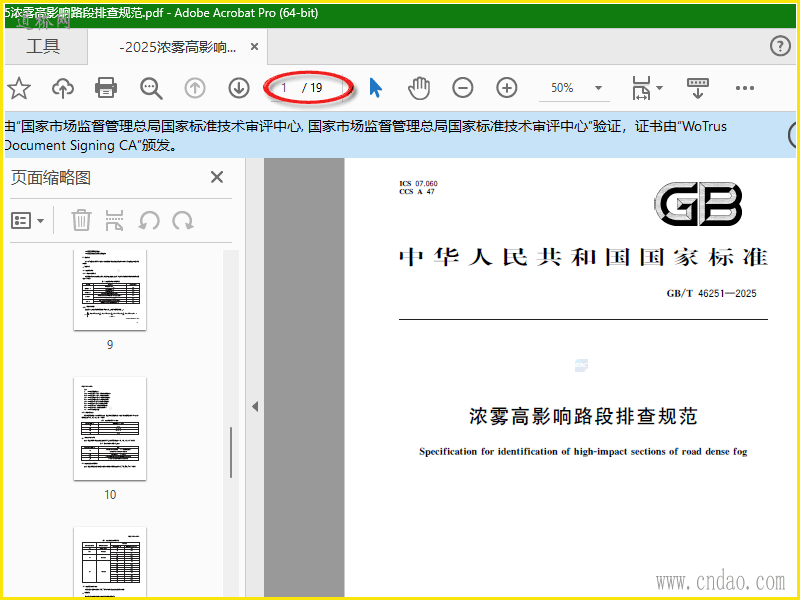Rotate pages clockwise

pyautogui.click(x=183, y=221)
